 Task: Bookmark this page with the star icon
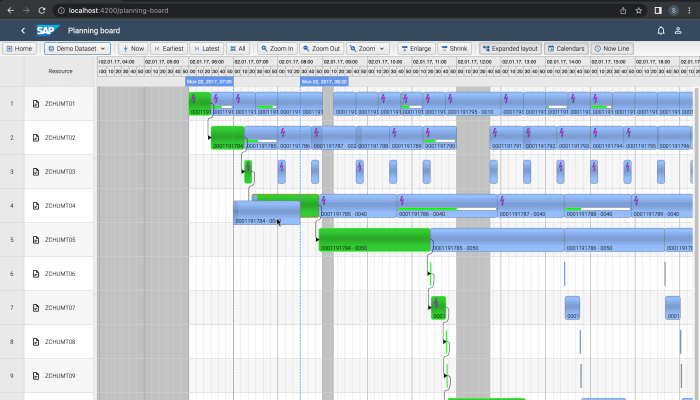point(638,10)
